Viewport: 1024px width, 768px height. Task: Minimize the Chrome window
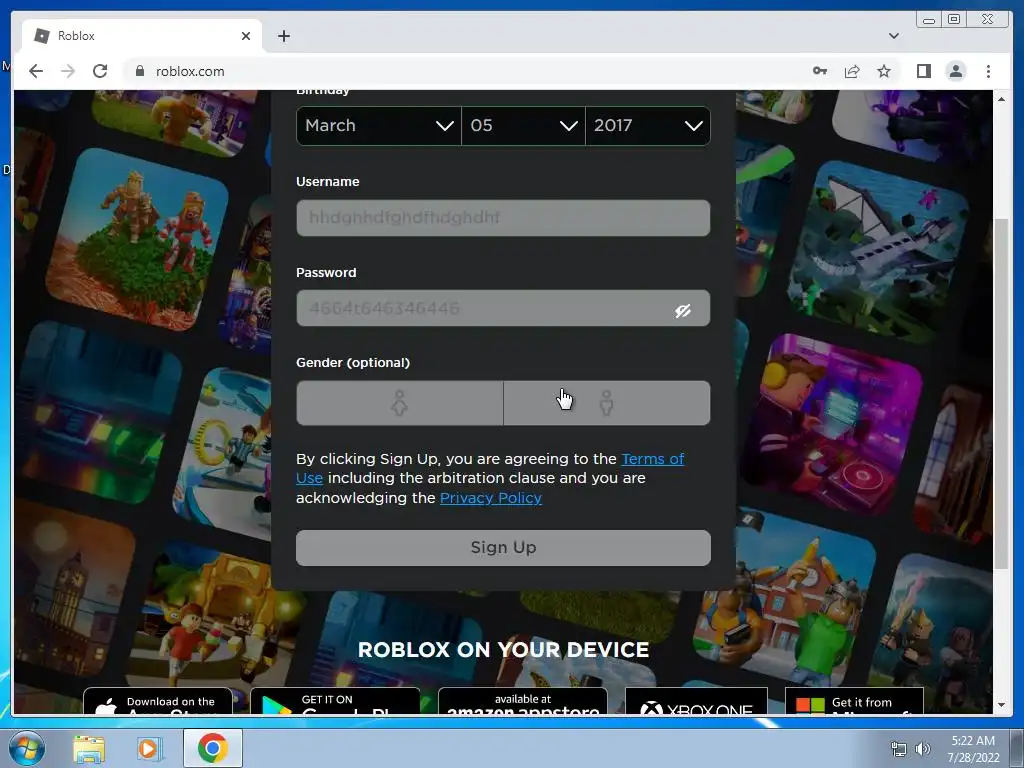point(929,20)
